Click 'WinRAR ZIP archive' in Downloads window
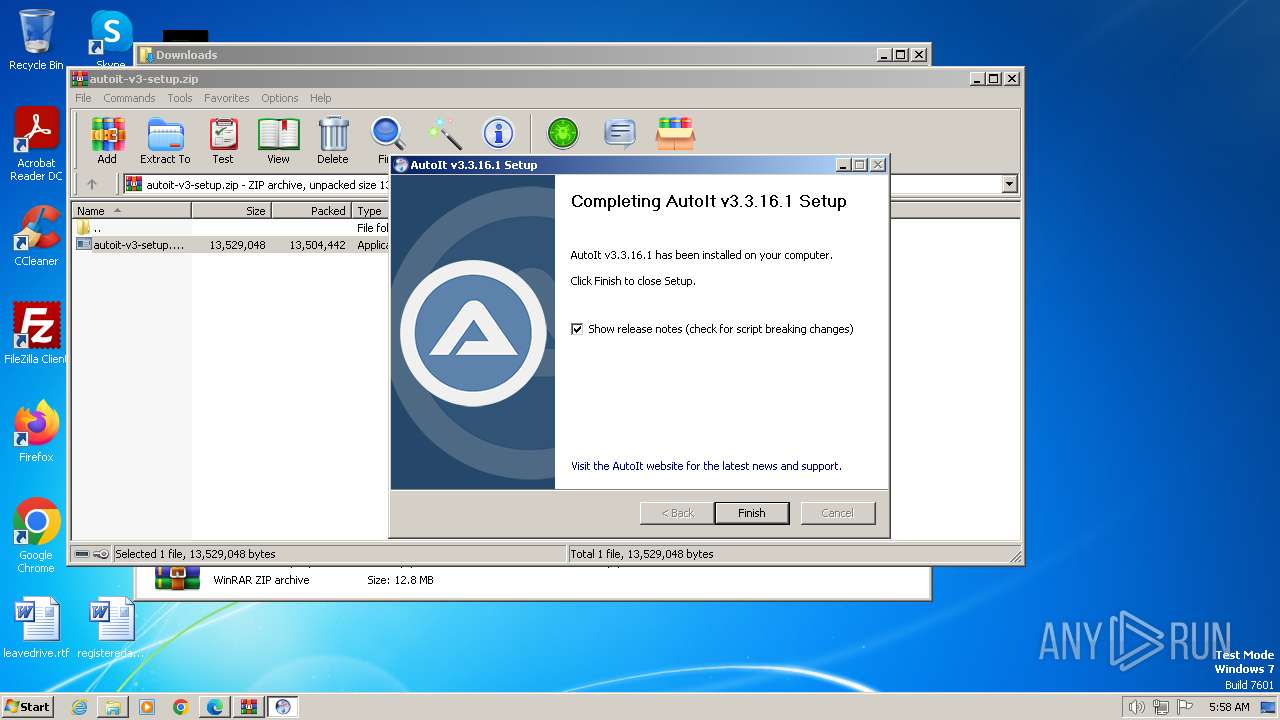The width and height of the screenshot is (1280, 720). (x=261, y=580)
